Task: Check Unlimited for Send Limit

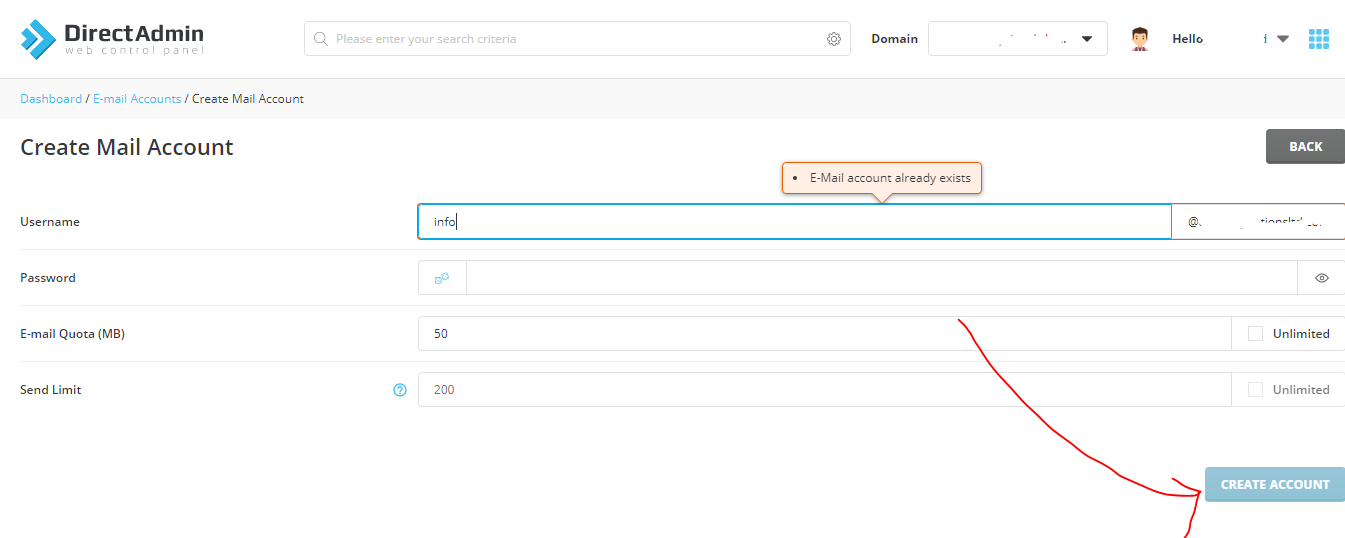Action: pyautogui.click(x=1256, y=390)
